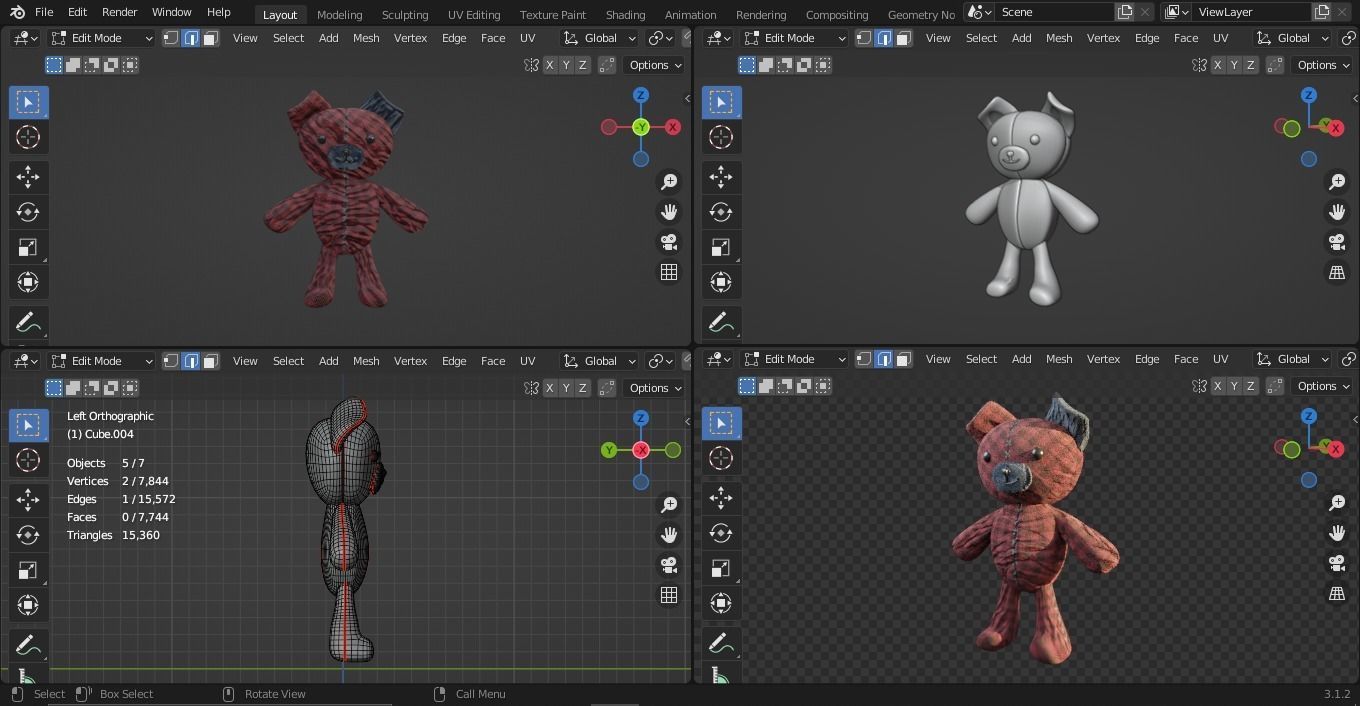1360x706 pixels.
Task: Select the Transform tool in top-left viewport
Action: [28, 282]
